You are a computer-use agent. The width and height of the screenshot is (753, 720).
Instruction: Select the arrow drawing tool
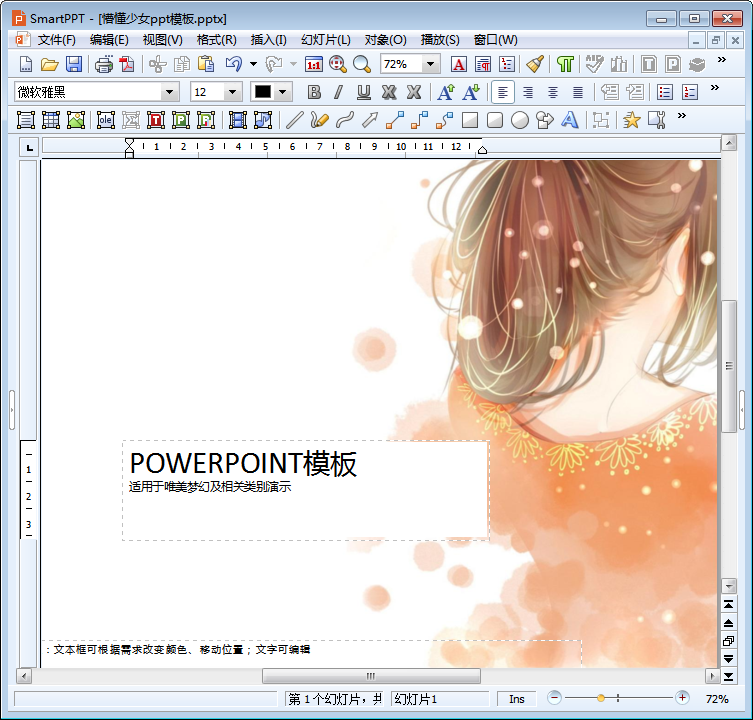click(370, 120)
